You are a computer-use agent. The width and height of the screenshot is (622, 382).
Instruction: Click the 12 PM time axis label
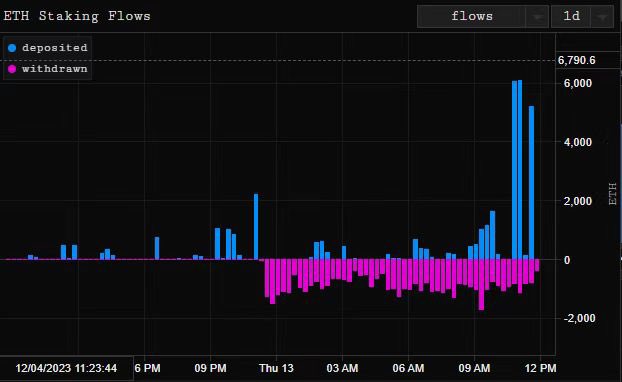point(540,369)
